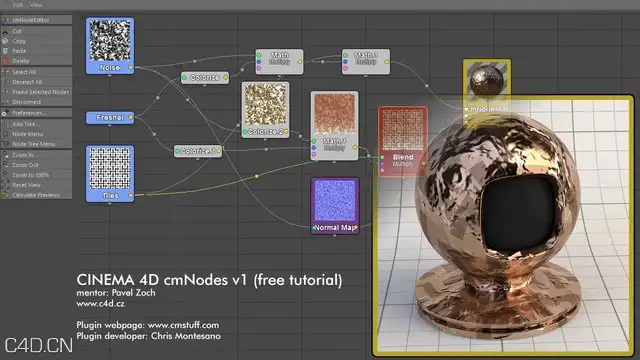The image size is (640, 360).
Task: Select the Fresnel node
Action: [110, 118]
